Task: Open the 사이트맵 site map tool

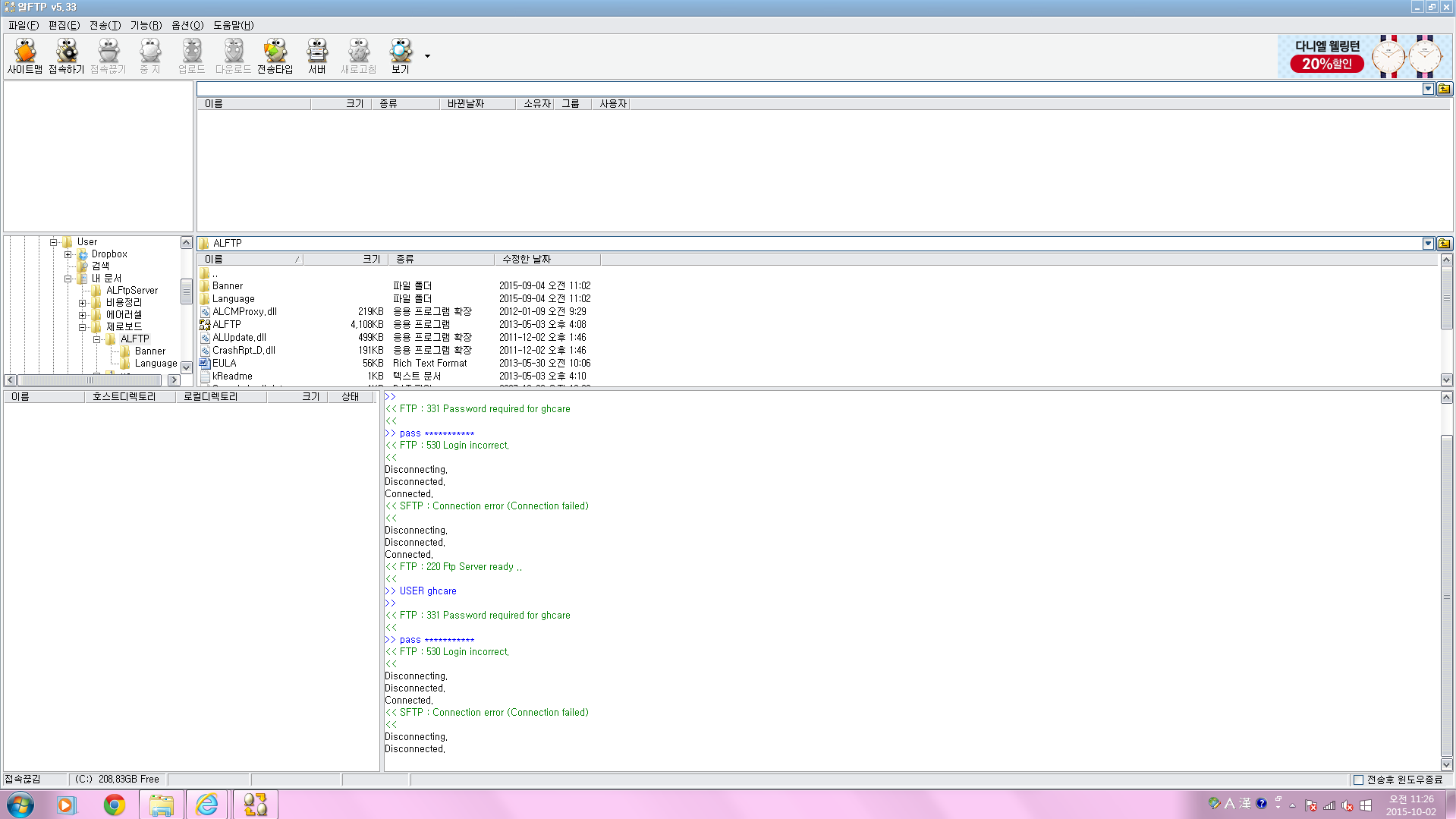Action: coord(25,56)
